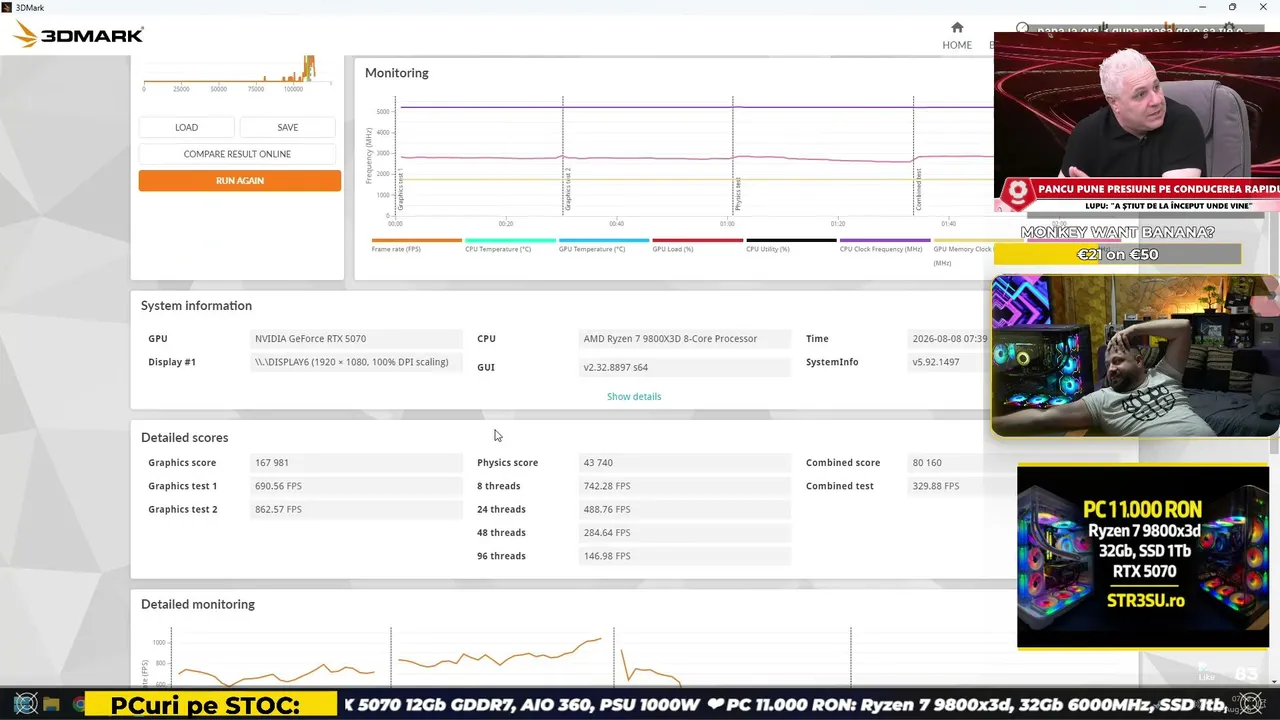
Task: Click the 3DMark app icon in title bar
Action: (7, 7)
